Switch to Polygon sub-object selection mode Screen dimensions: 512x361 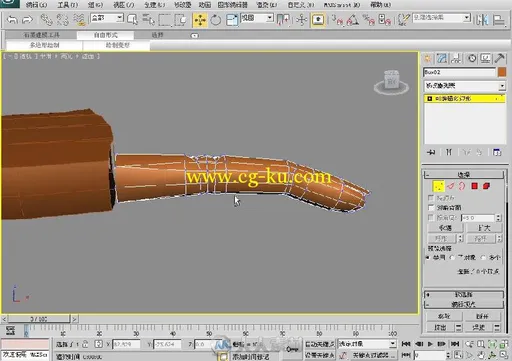474,186
